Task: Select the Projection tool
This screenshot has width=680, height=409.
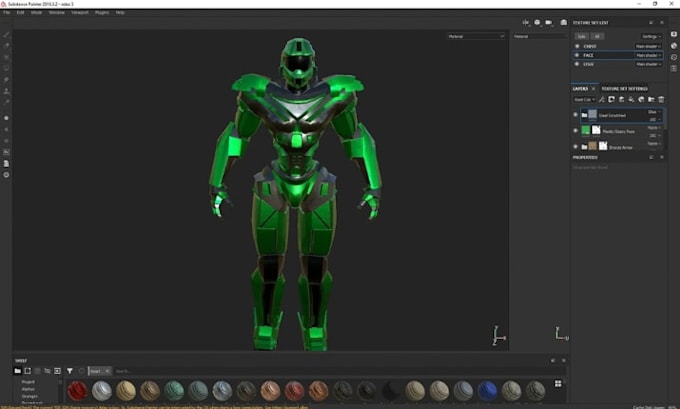Action: 6,57
